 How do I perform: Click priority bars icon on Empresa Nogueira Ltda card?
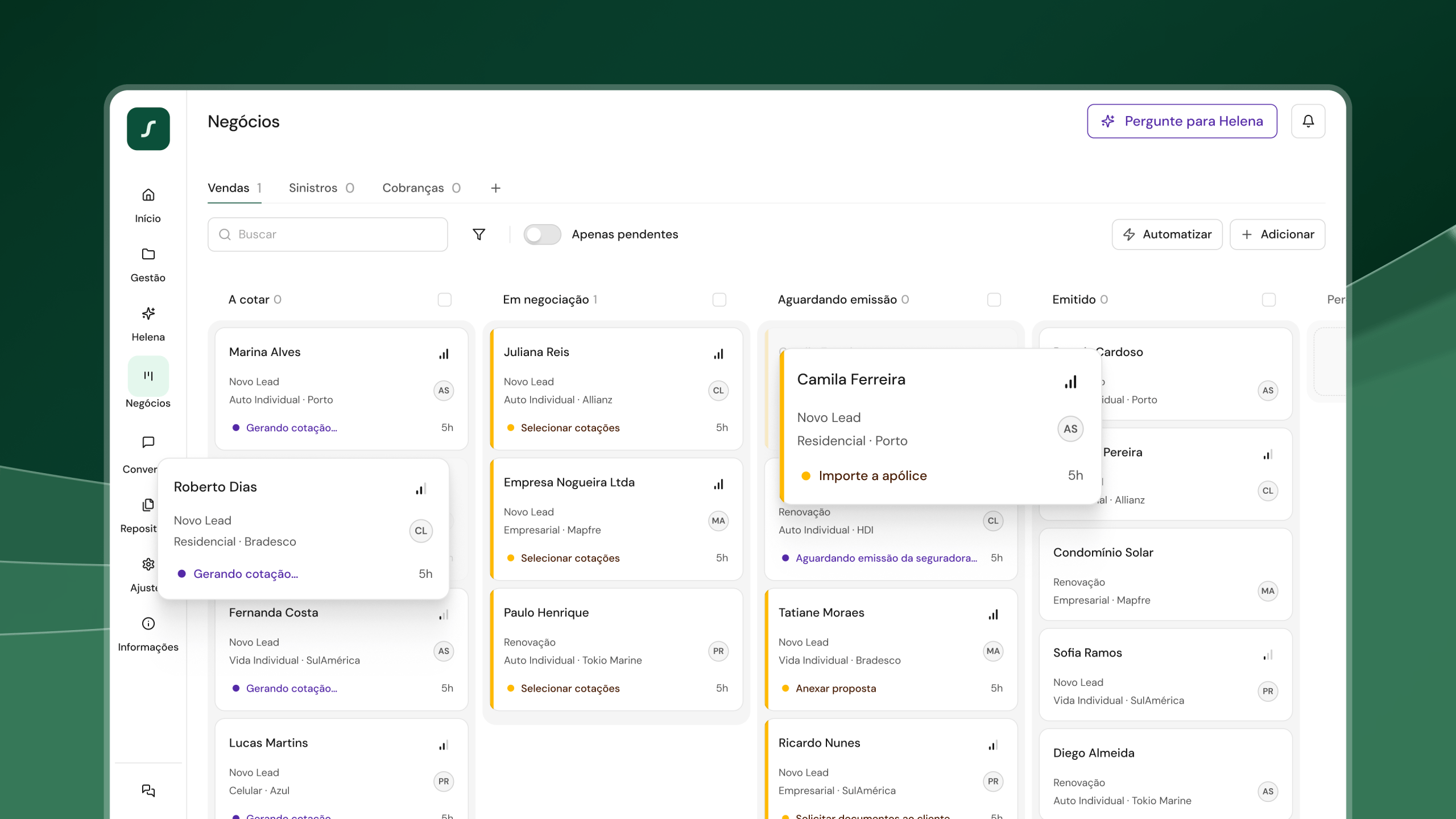pyautogui.click(x=718, y=484)
